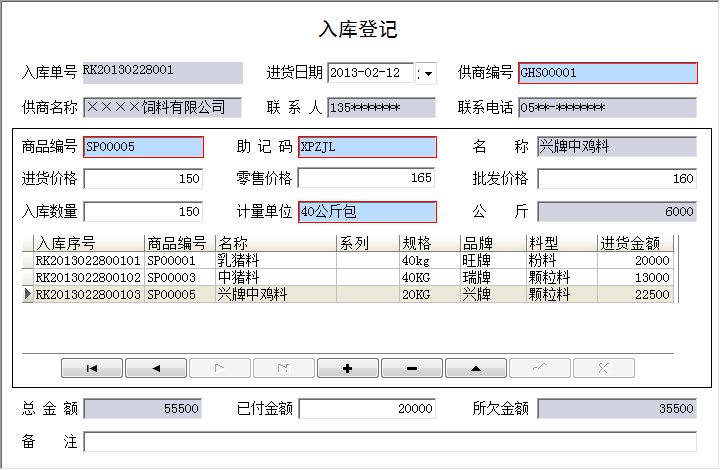The height and width of the screenshot is (470, 720).
Task: Open the 进货日期 date picker dropdown
Action: (428, 73)
